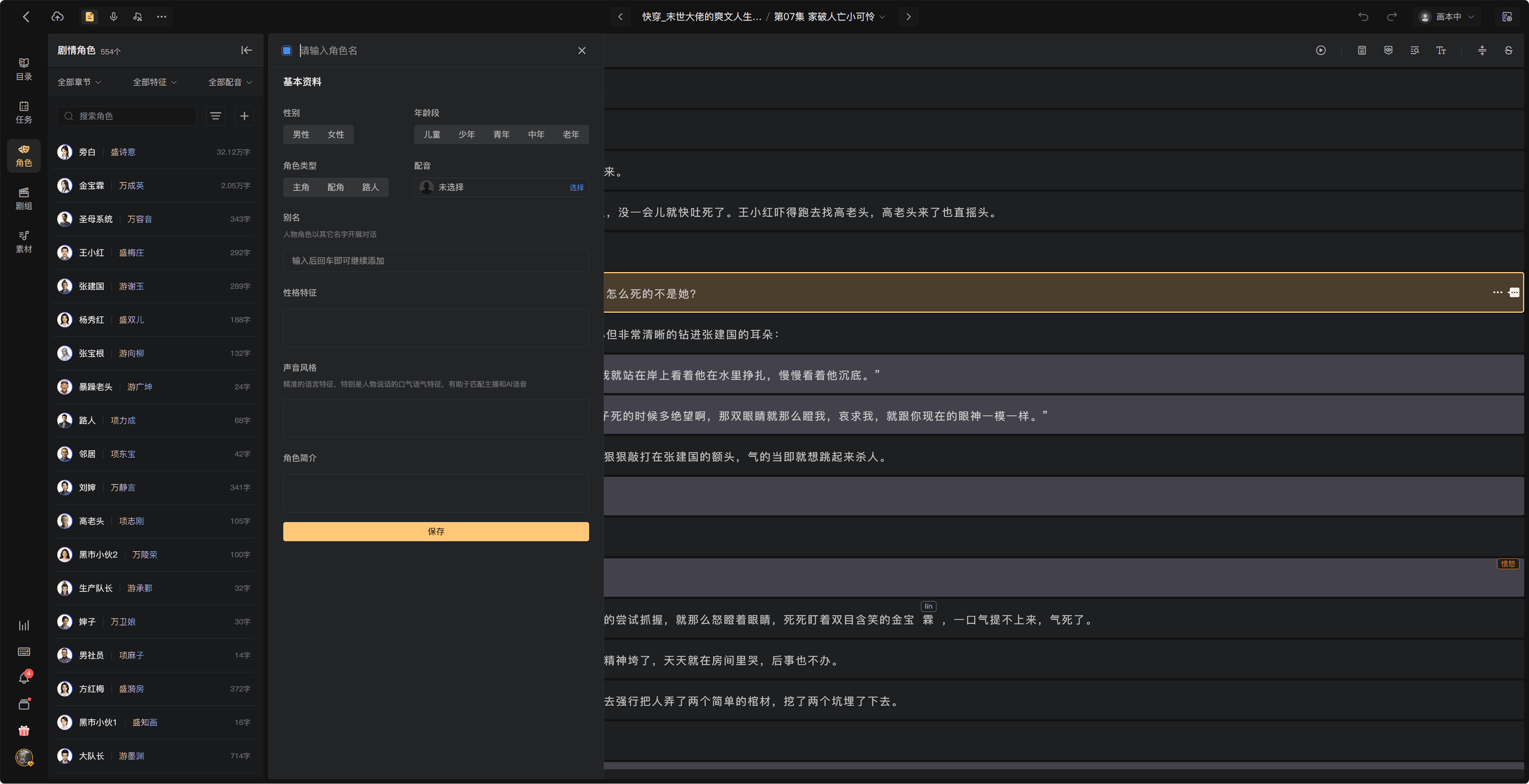The height and width of the screenshot is (784, 1529).
Task: Open the three-dot menu on highlighted line
Action: point(1498,292)
